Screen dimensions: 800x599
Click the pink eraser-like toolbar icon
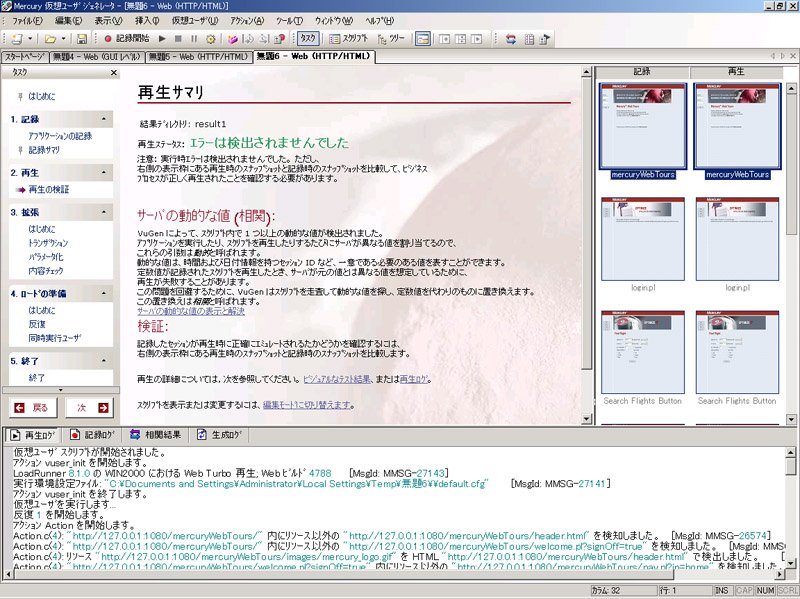click(x=233, y=39)
